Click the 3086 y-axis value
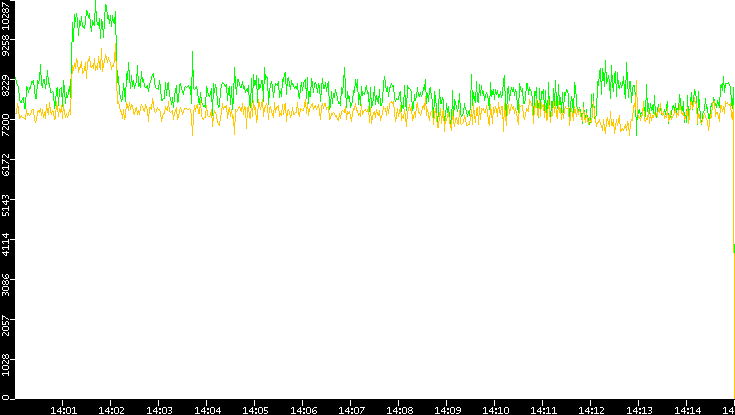 click(5, 284)
